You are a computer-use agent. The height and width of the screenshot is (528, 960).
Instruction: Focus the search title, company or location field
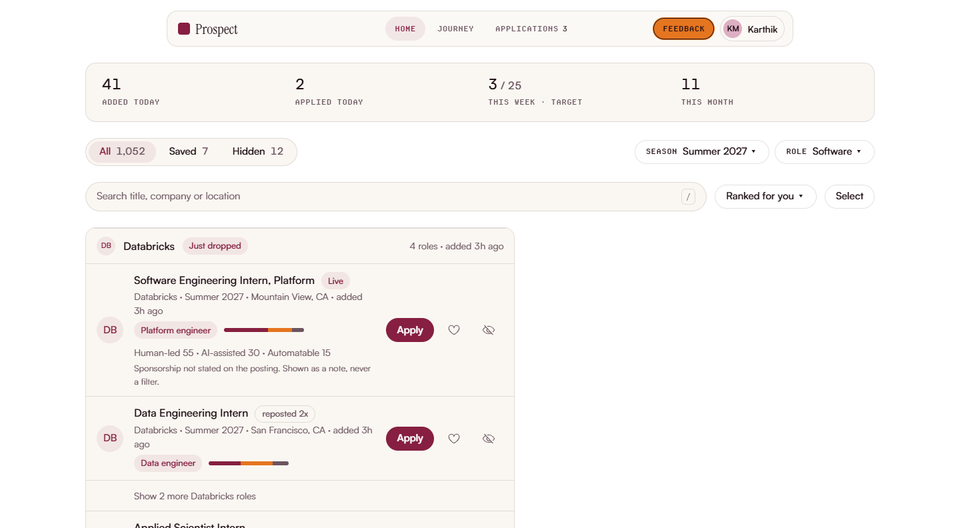click(396, 197)
